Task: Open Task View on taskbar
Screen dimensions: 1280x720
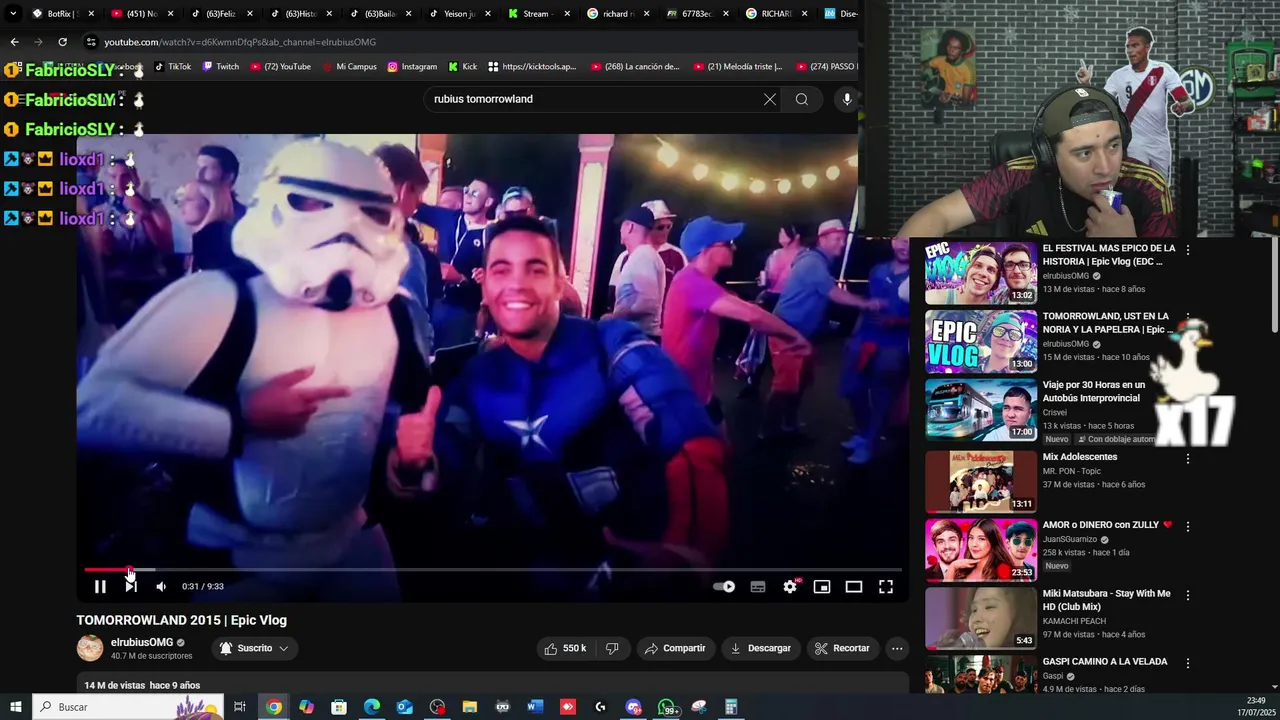Action: 240,707
